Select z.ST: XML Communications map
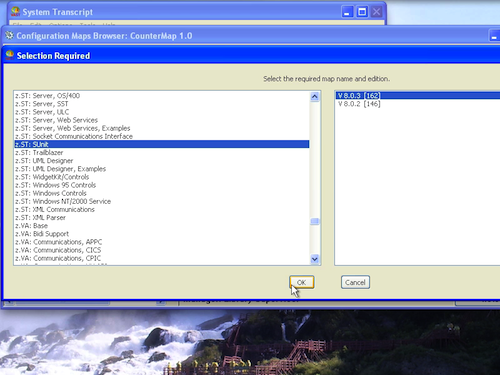500x375 pixels. tap(162, 209)
